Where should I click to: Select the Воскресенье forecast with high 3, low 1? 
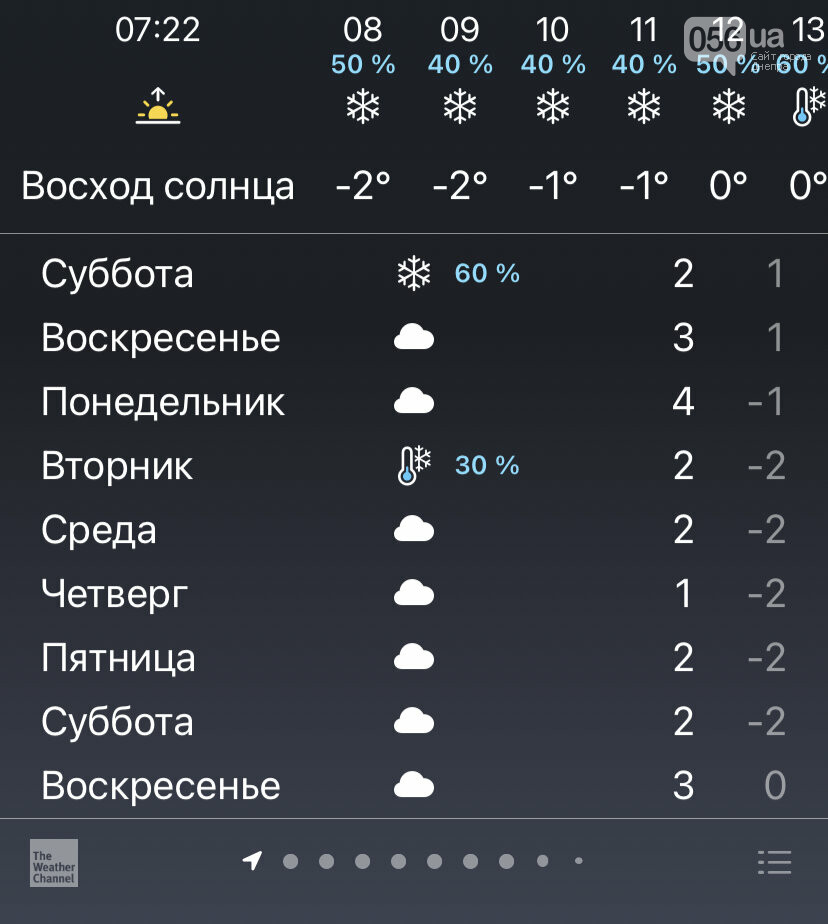pyautogui.click(x=414, y=338)
